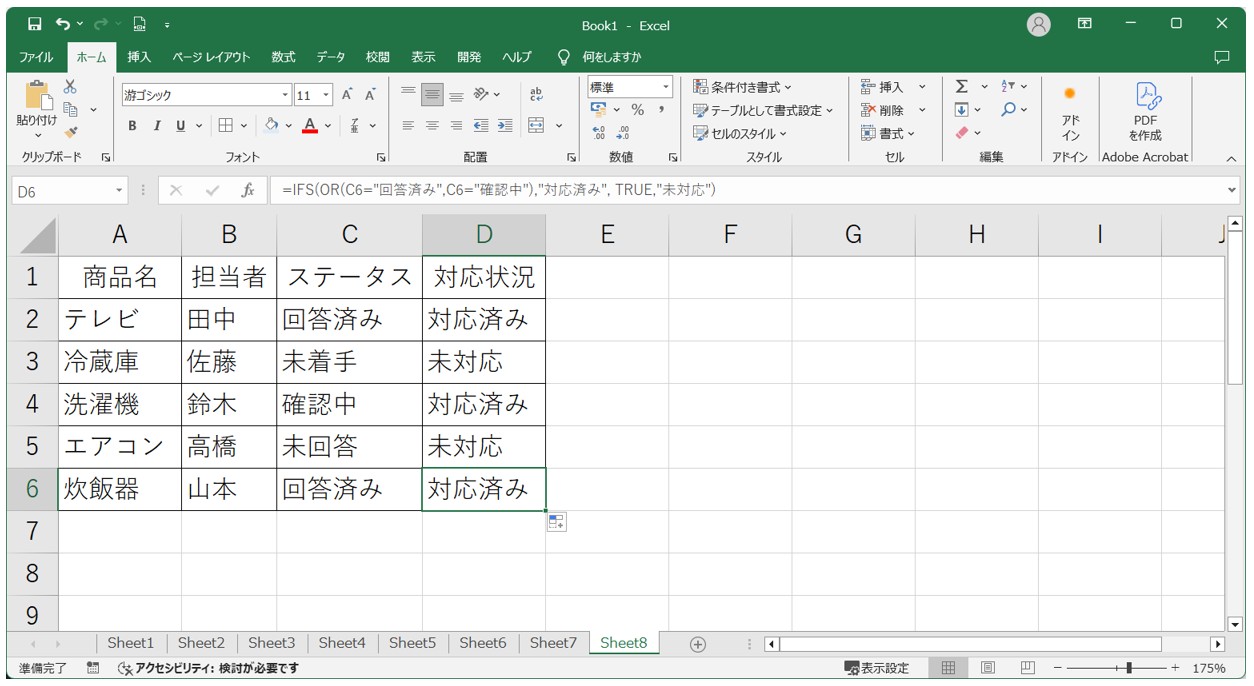Click 表示設定 in status bar

(877, 668)
